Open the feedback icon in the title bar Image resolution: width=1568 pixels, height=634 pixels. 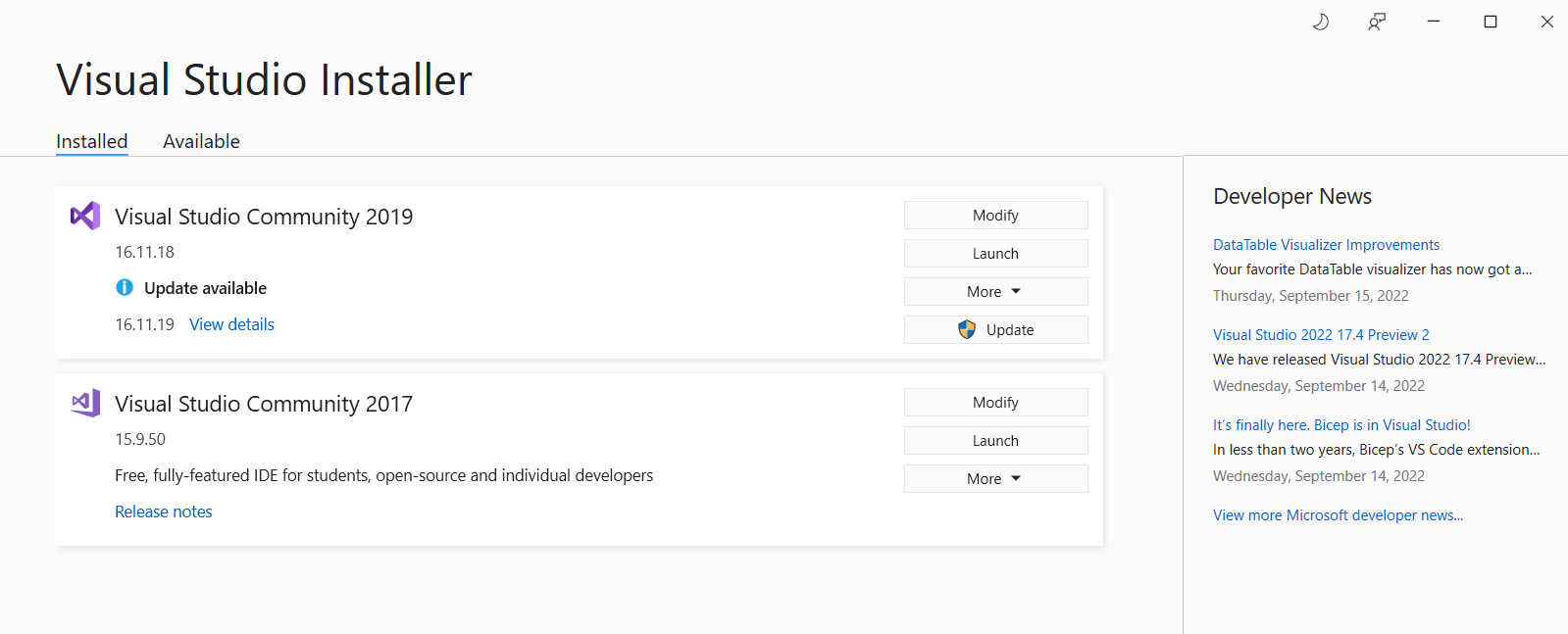tap(1377, 22)
